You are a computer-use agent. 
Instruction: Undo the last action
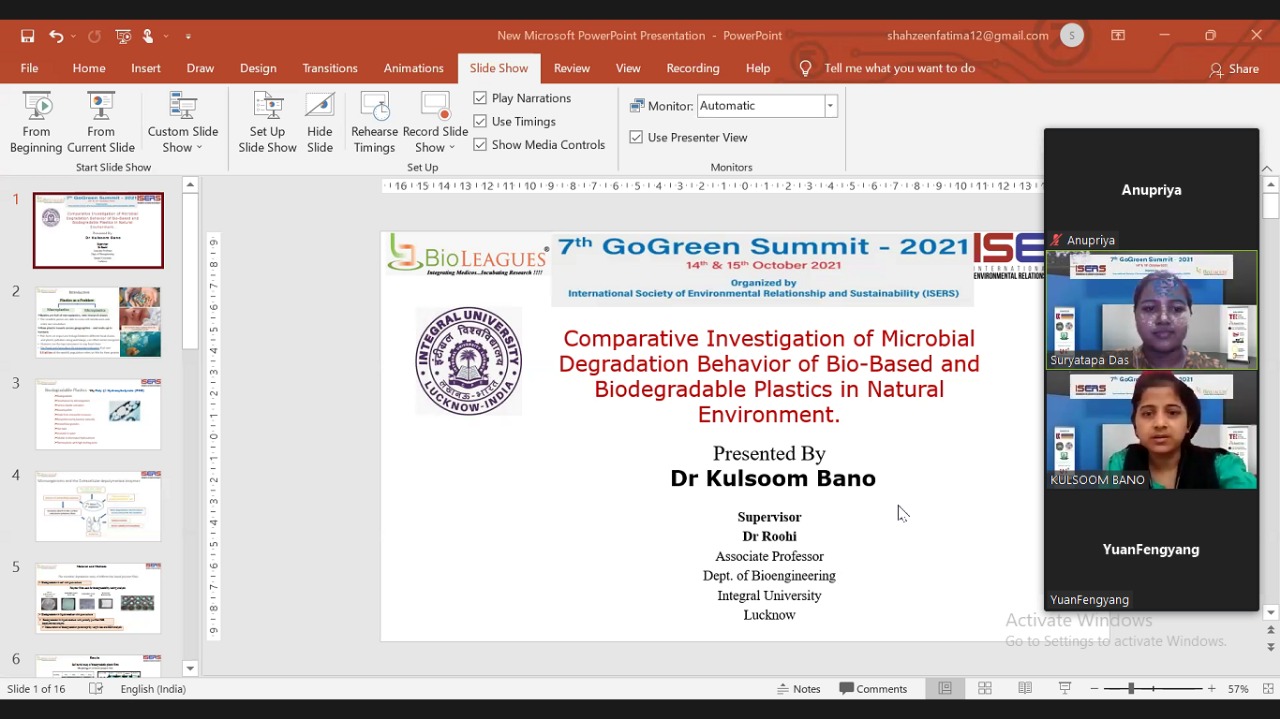tap(56, 36)
